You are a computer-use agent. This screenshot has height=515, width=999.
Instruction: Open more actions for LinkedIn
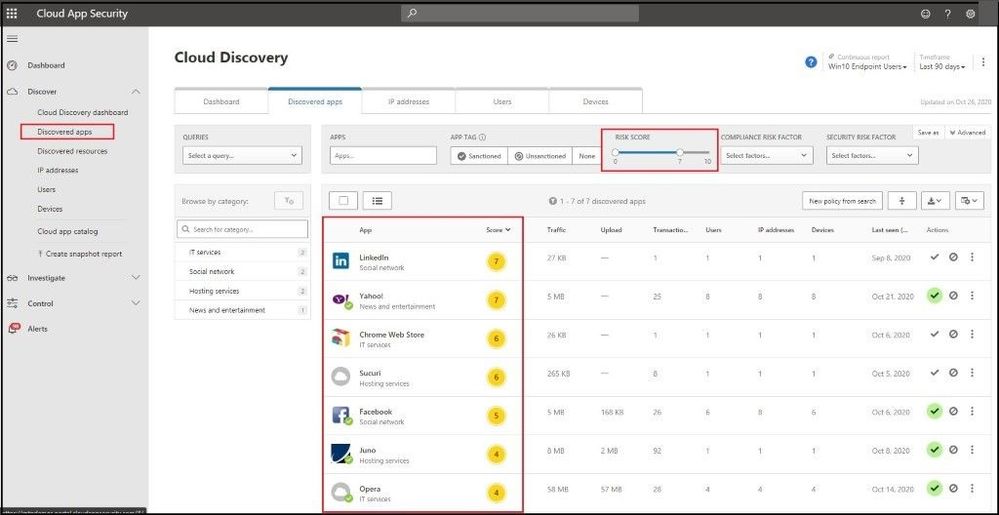click(x=972, y=258)
